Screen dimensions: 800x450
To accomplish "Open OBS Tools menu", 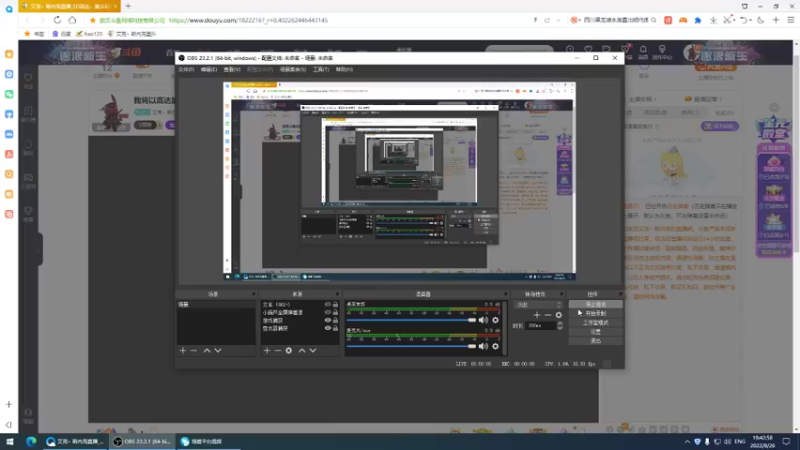I will (x=321, y=69).
